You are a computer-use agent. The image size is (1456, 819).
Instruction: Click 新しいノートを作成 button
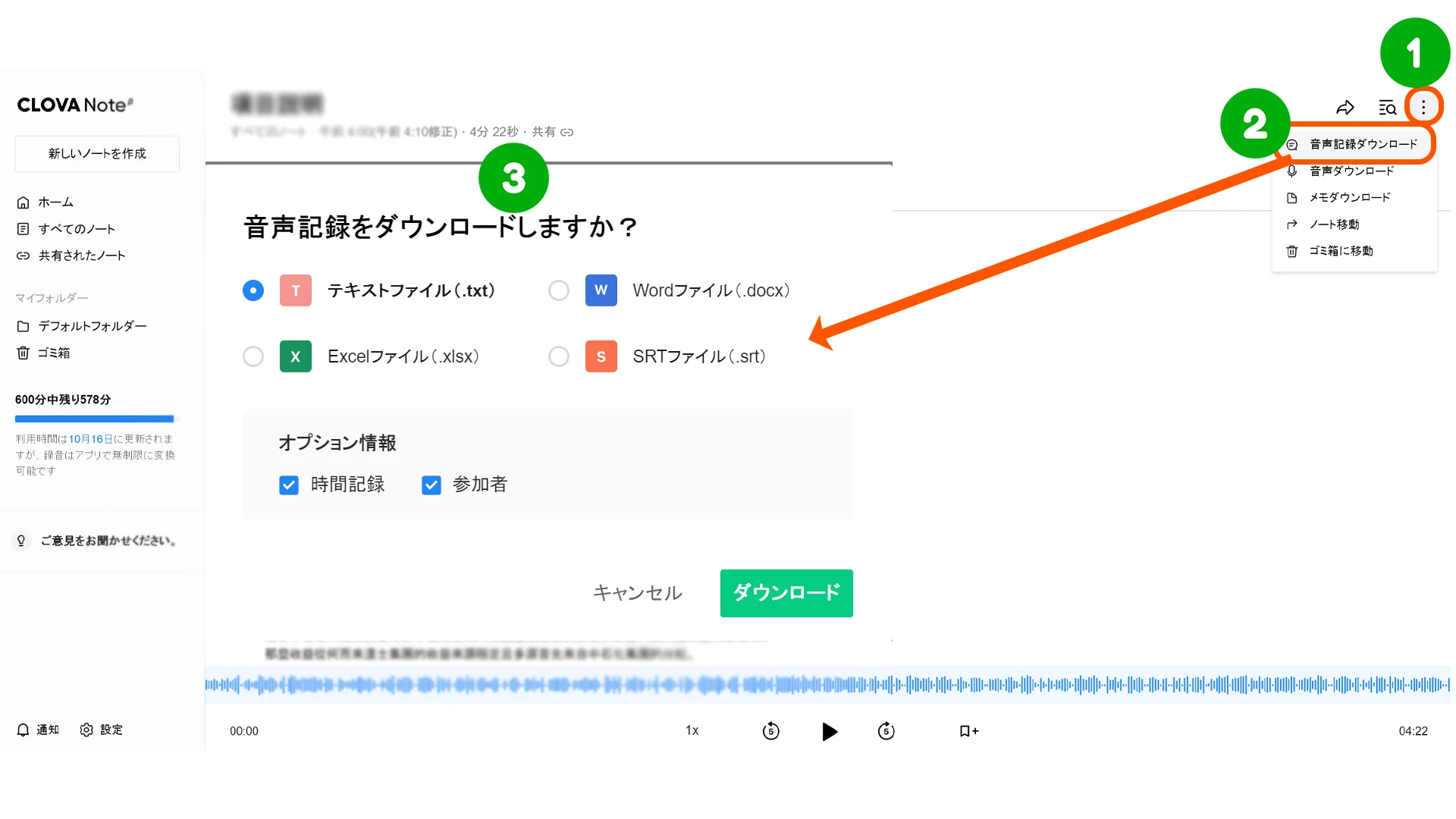97,154
